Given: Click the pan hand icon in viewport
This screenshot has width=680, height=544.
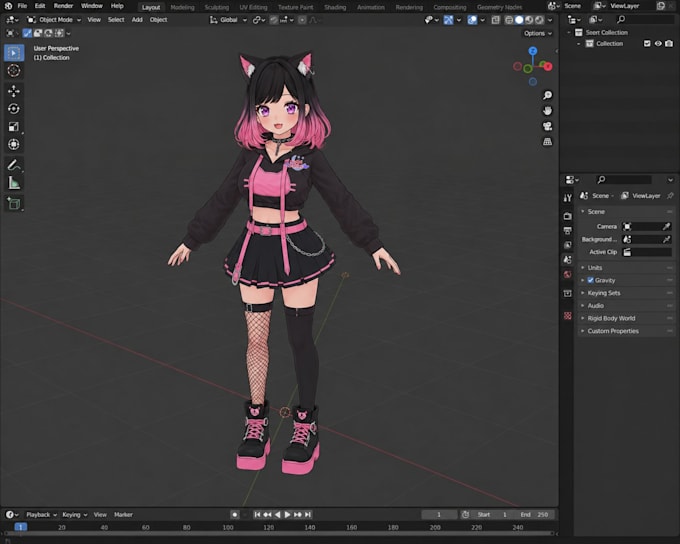Looking at the screenshot, I should click(547, 111).
